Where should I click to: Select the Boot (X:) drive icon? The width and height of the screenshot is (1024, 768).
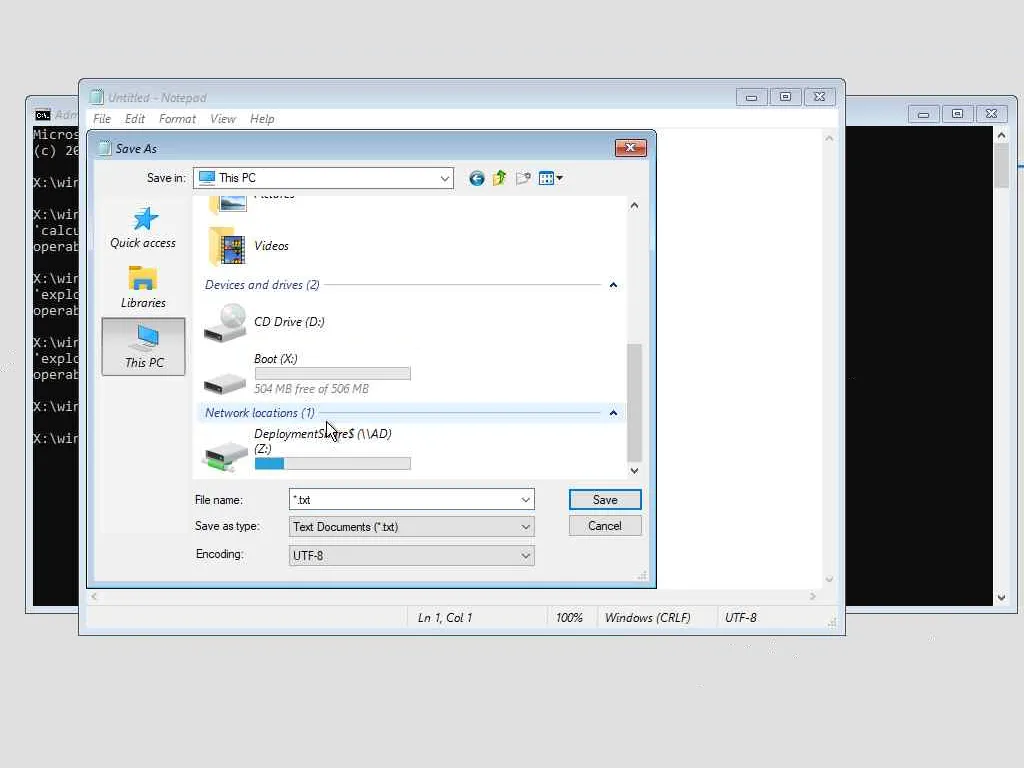click(225, 383)
